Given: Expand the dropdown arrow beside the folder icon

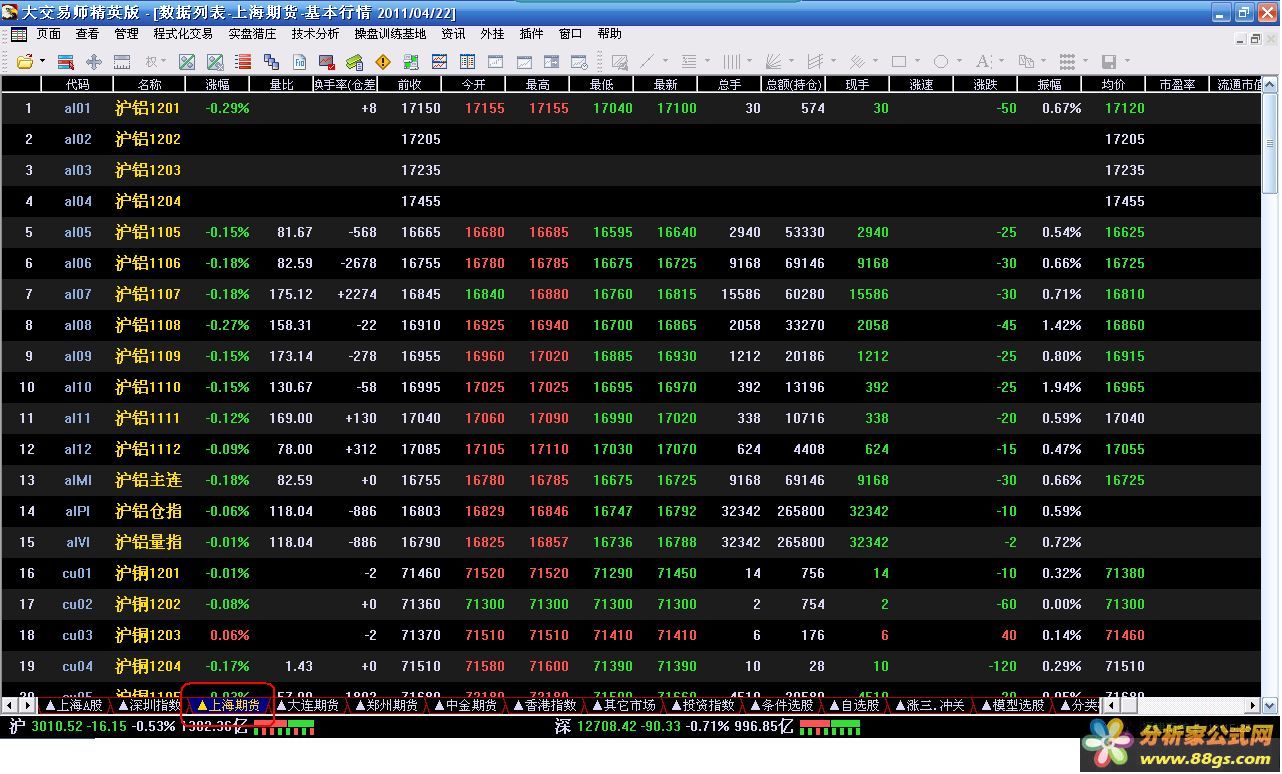Looking at the screenshot, I should 42,61.
